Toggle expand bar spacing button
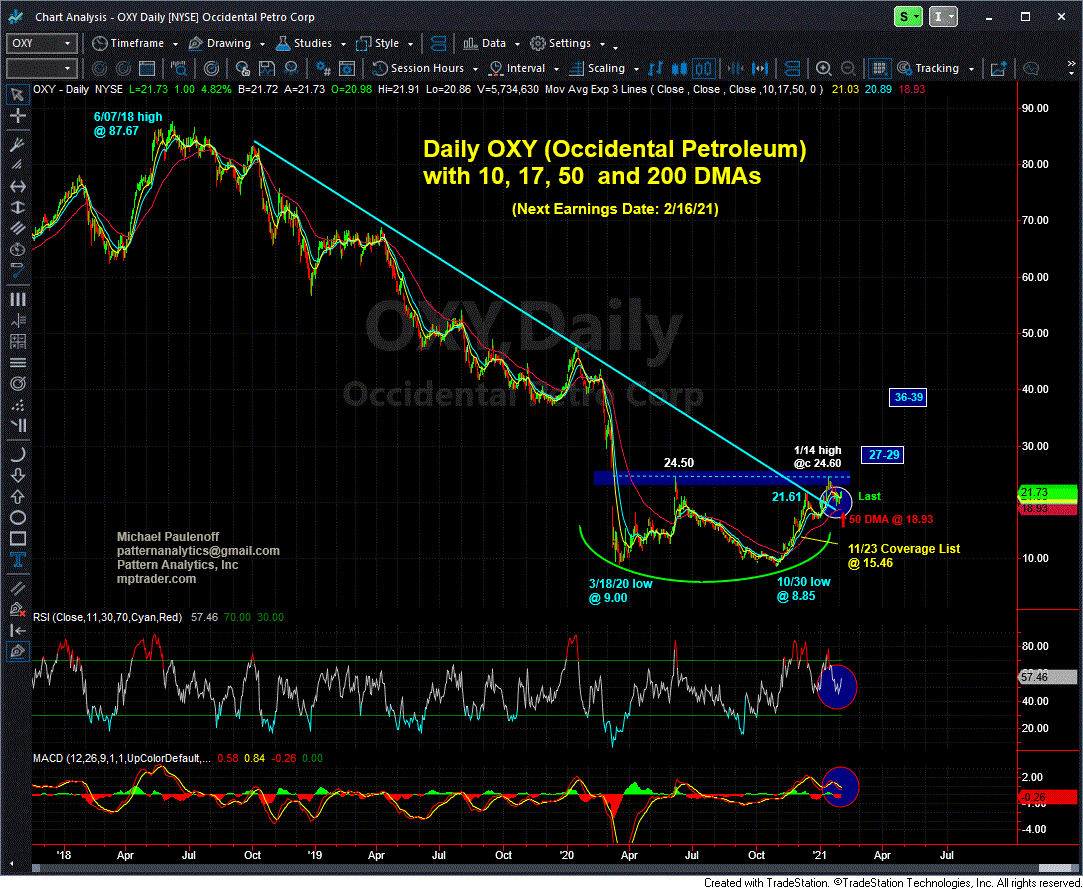 pos(760,68)
